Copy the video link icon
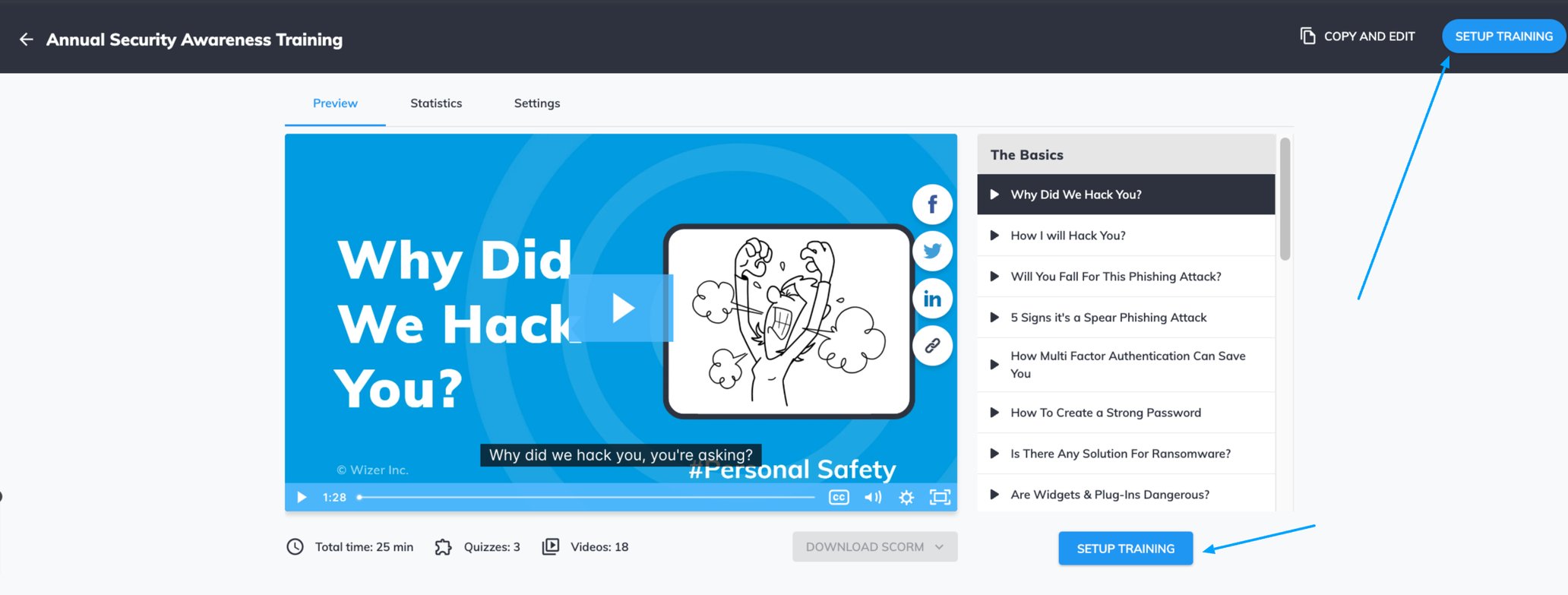 coord(932,346)
